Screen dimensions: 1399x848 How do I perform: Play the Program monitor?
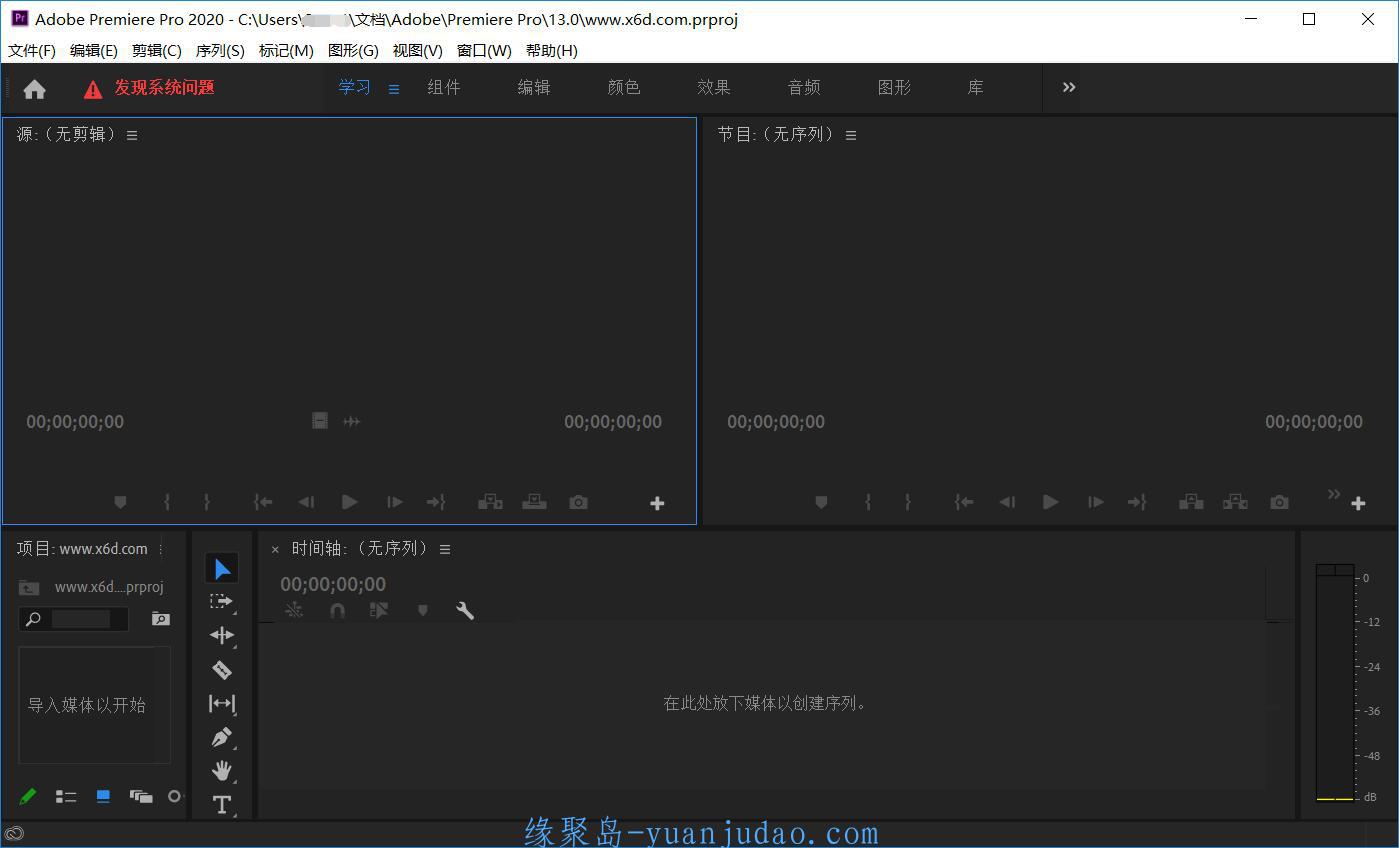1050,502
